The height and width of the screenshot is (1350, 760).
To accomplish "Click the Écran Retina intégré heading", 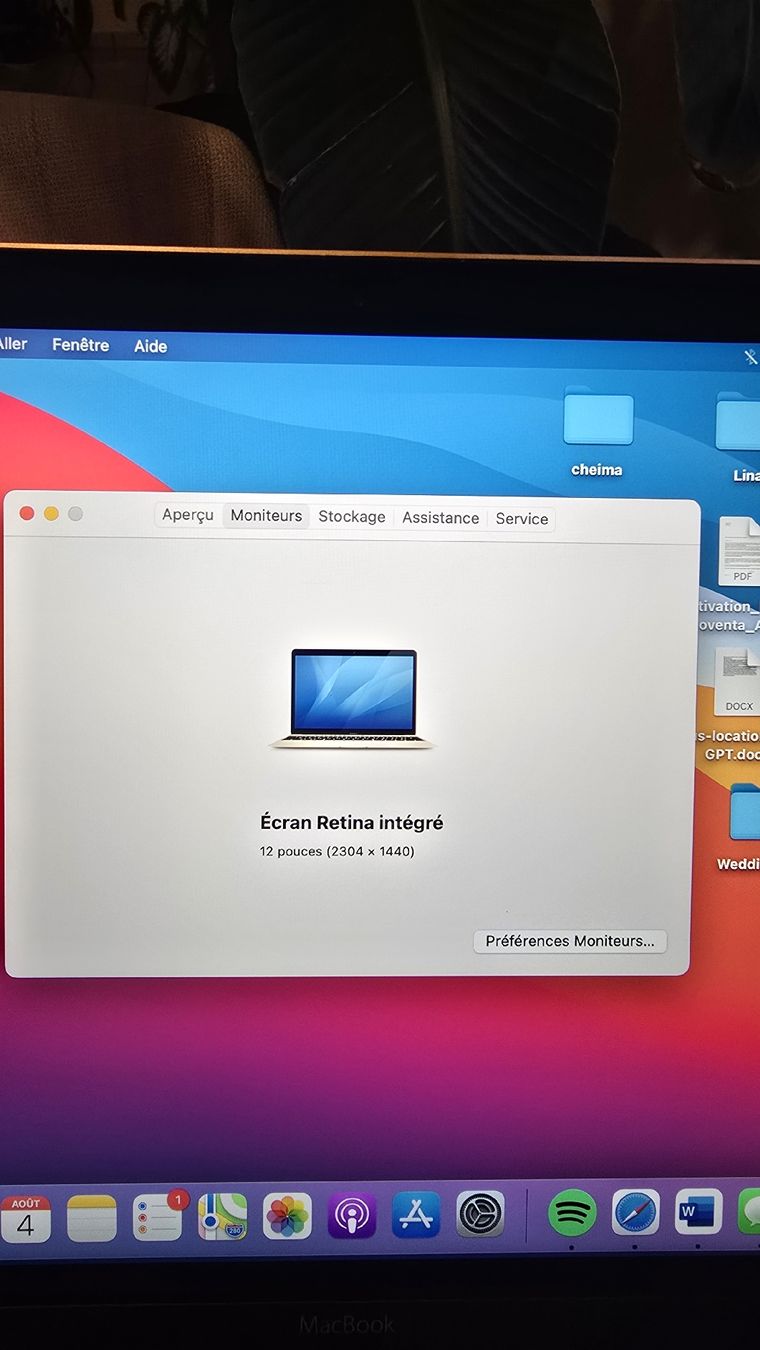I will tap(351, 823).
